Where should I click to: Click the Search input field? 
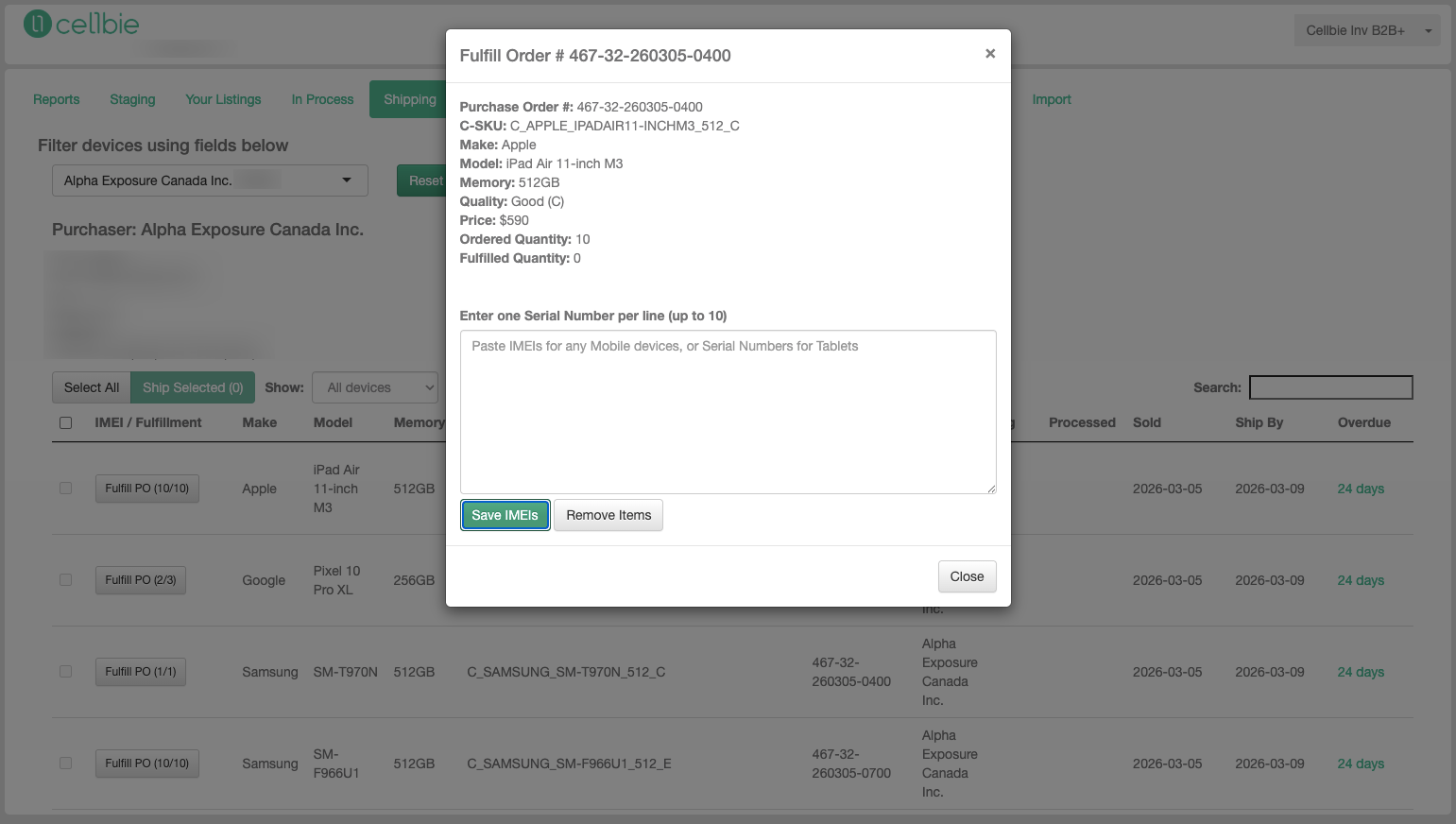[x=1330, y=387]
